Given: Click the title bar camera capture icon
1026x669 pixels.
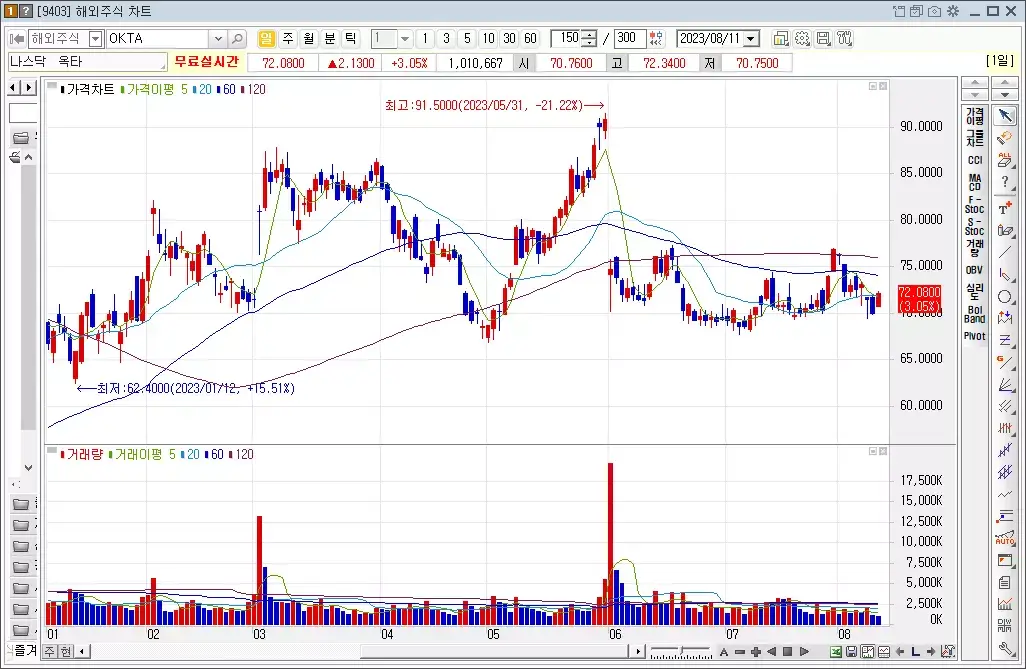Looking at the screenshot, I should tap(934, 11).
